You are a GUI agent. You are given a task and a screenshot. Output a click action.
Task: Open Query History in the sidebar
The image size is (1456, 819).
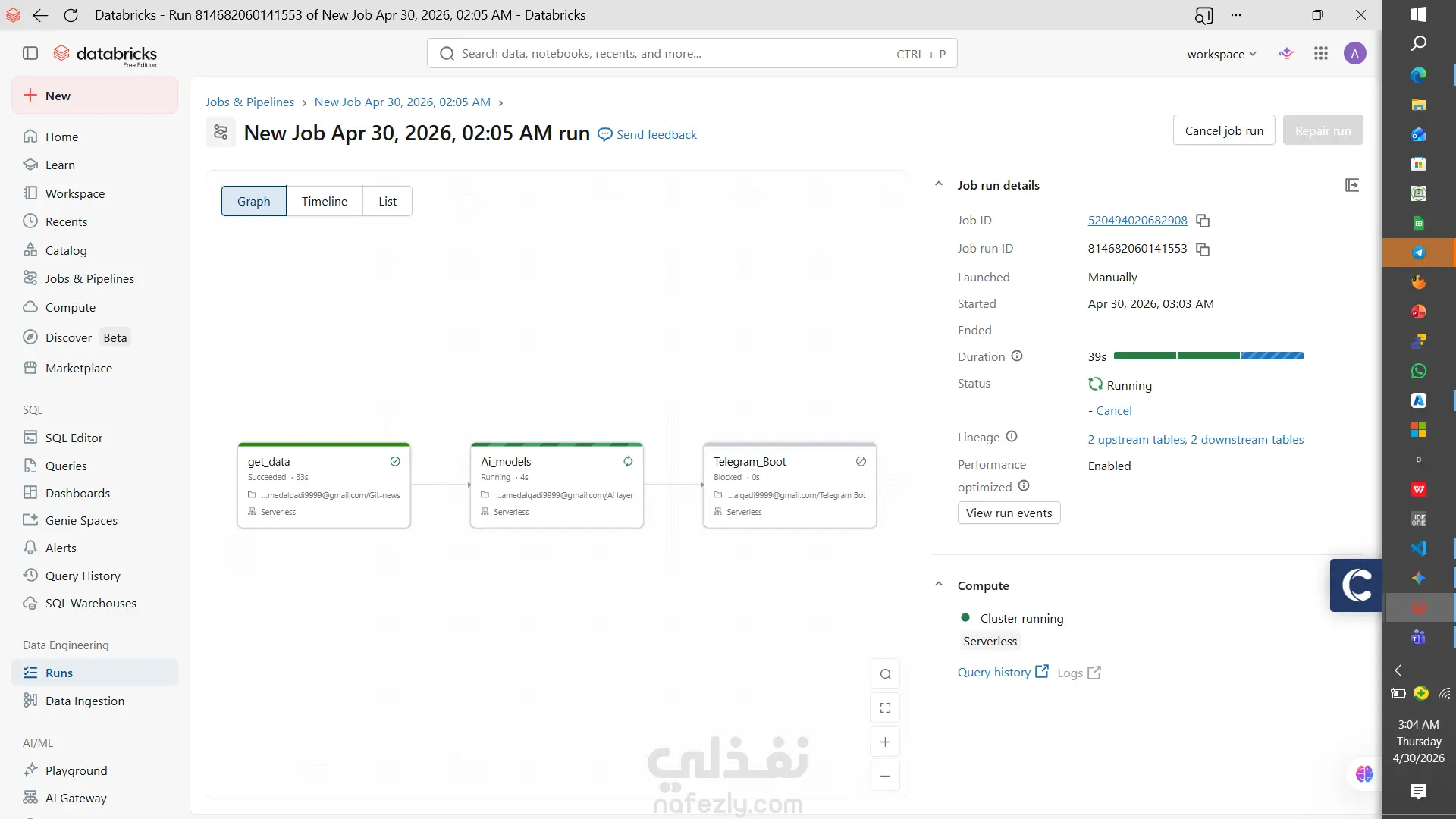[x=96, y=576]
